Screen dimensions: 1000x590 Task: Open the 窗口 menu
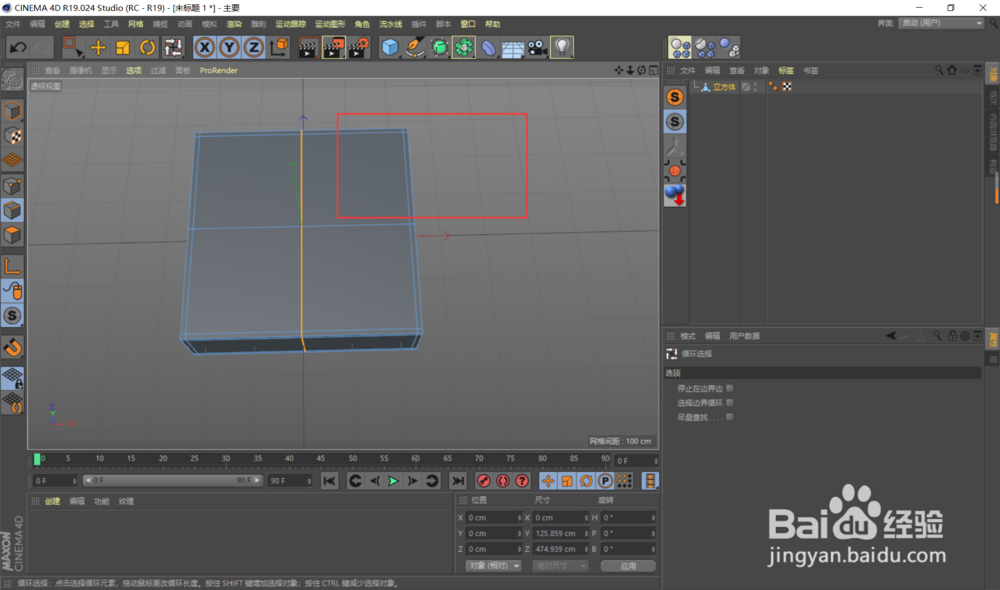tap(468, 24)
